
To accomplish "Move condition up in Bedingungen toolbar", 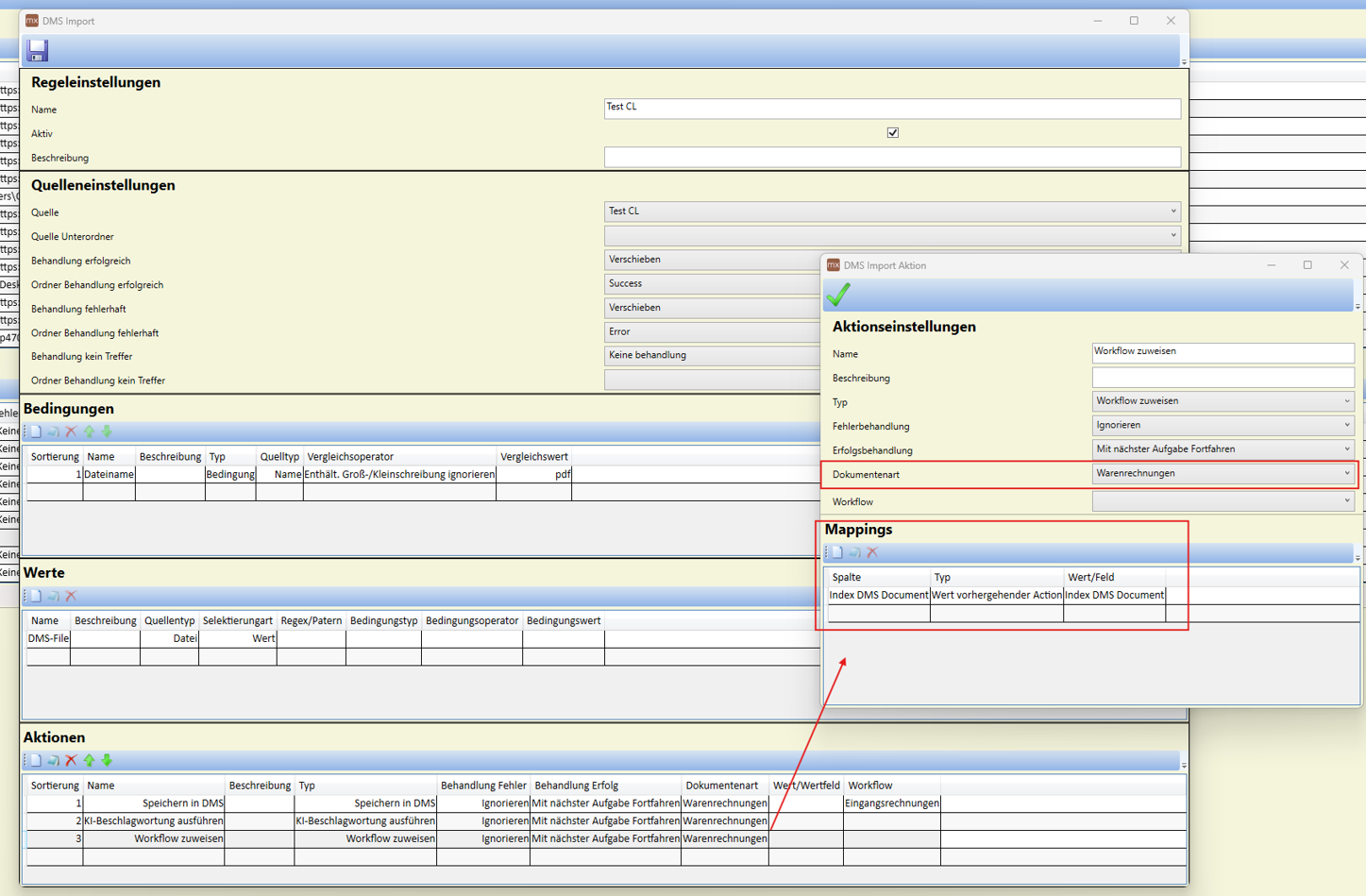I will coord(89,431).
